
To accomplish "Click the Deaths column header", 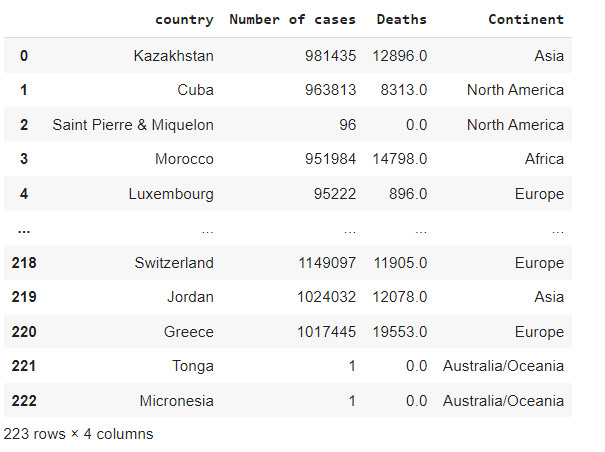I will tap(401, 20).
